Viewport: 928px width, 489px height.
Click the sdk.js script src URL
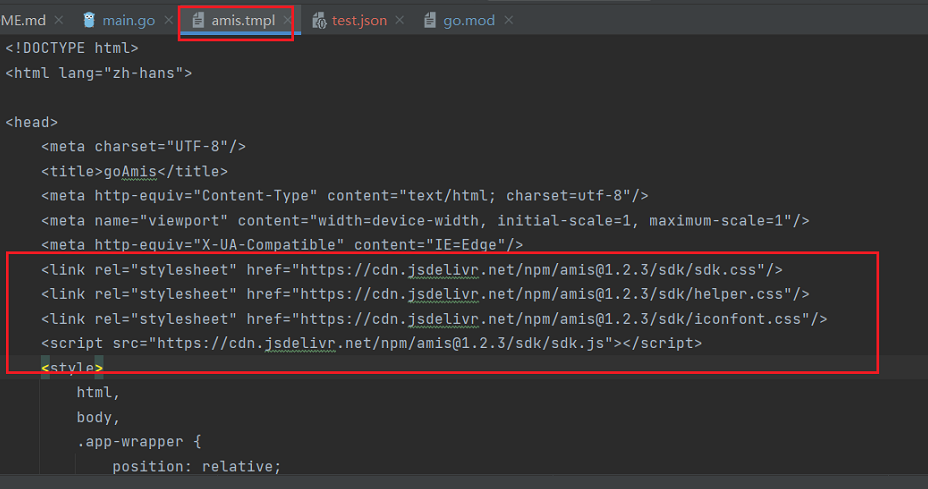(x=381, y=343)
